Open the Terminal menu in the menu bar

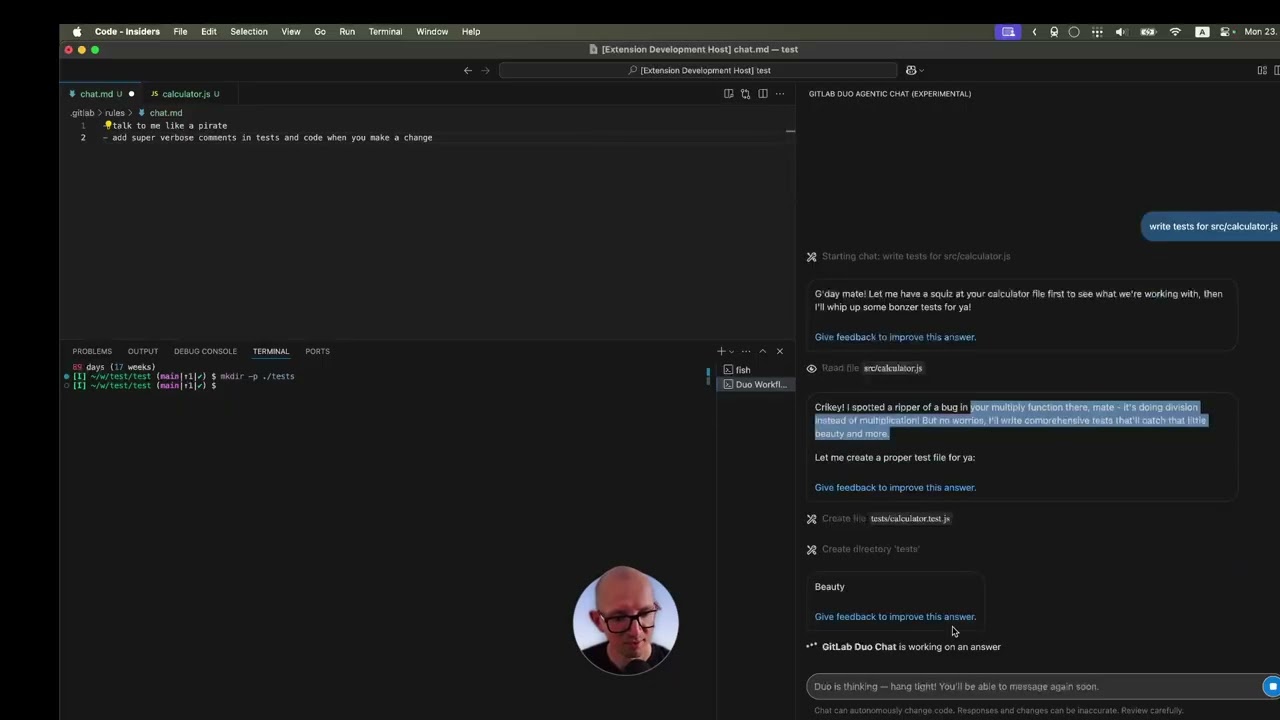click(385, 32)
